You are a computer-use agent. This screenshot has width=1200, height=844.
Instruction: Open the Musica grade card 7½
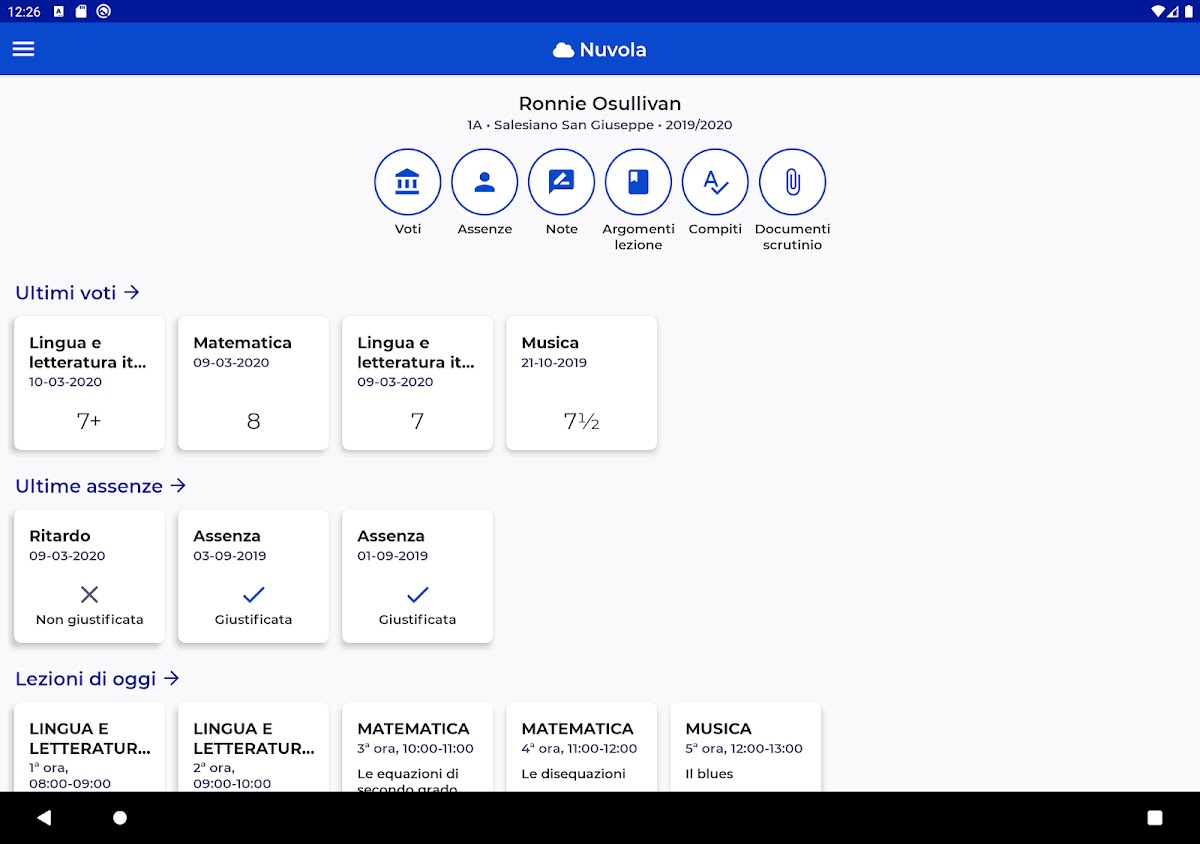[x=581, y=383]
